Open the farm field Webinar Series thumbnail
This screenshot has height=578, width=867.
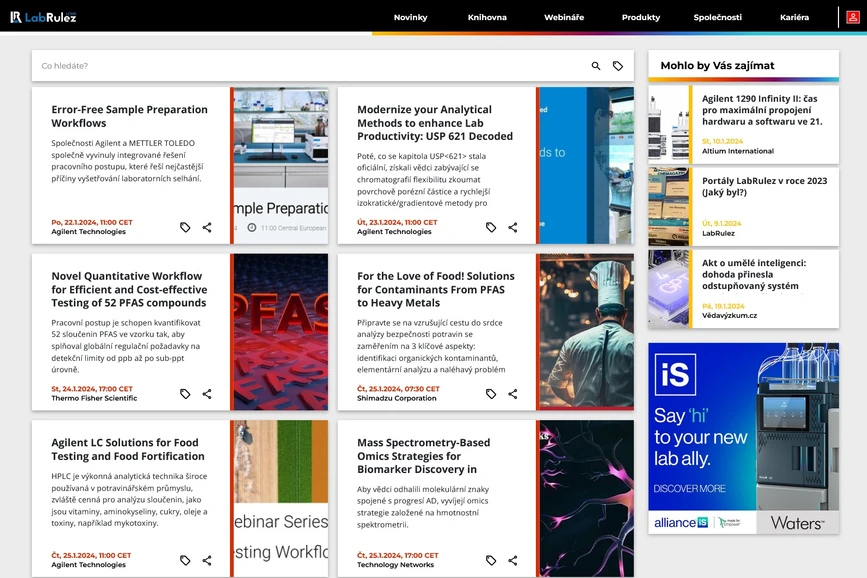[281, 498]
